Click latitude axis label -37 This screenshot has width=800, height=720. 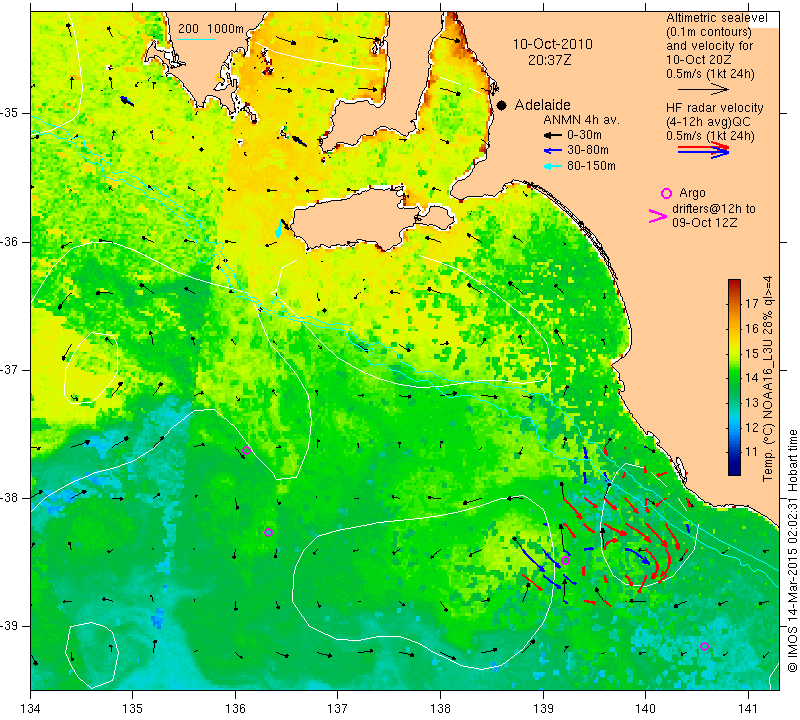pyautogui.click(x=9, y=369)
